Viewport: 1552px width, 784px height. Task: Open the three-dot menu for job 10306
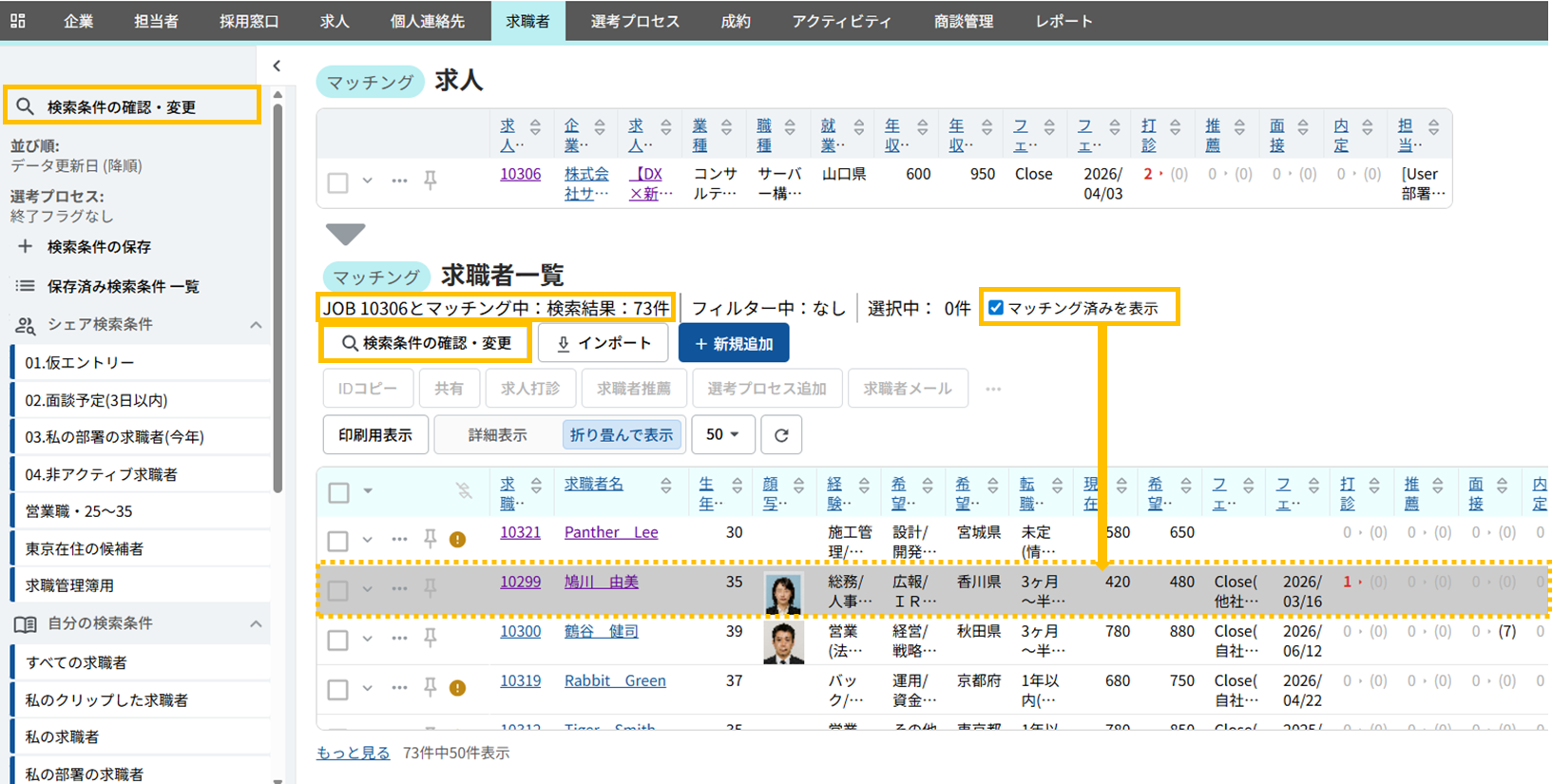tap(399, 181)
